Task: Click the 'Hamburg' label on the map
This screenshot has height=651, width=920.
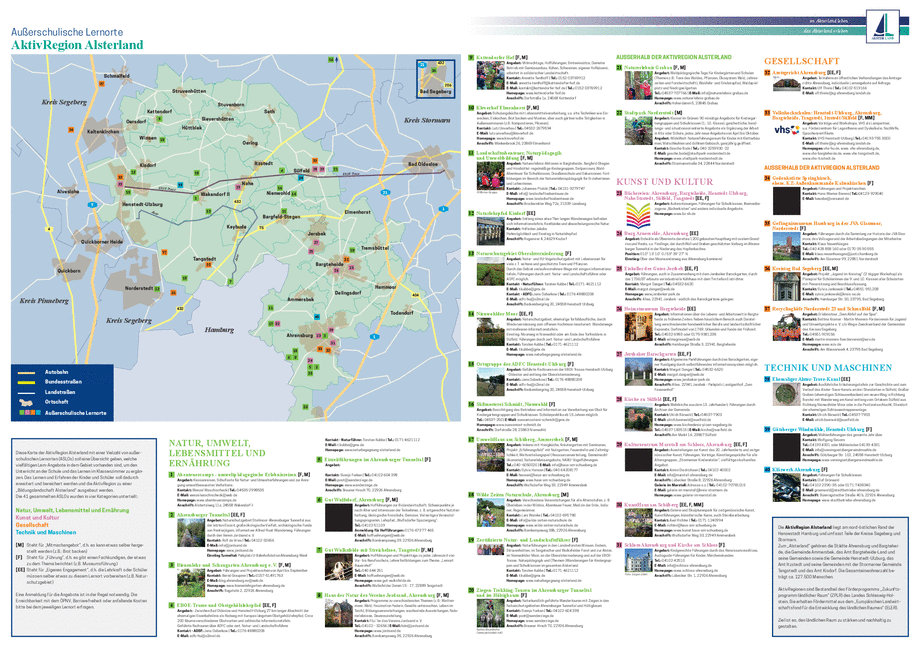Action: [x=219, y=330]
